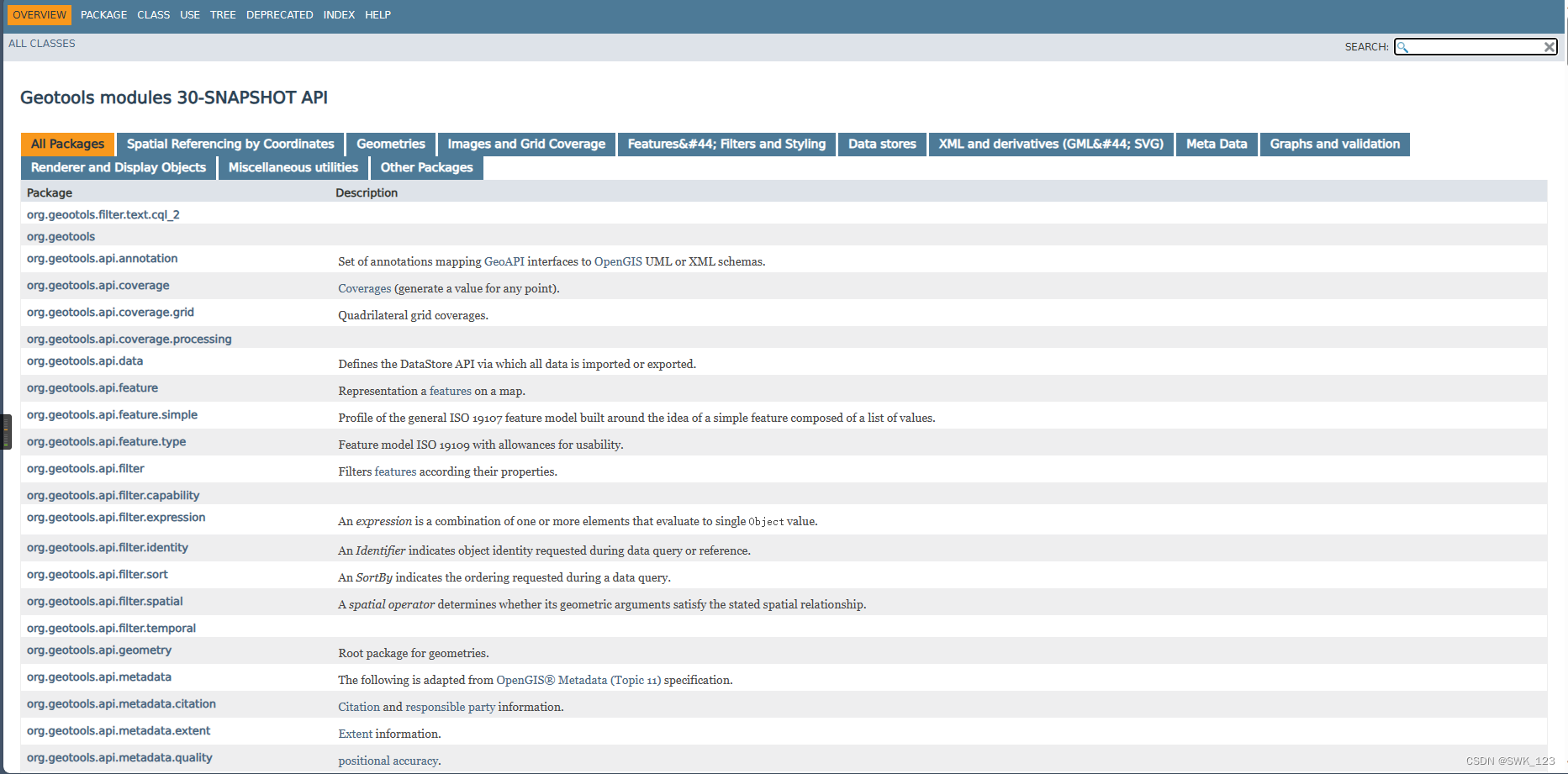
Task: Follow the OpenGIS link in annotation description
Action: point(618,262)
